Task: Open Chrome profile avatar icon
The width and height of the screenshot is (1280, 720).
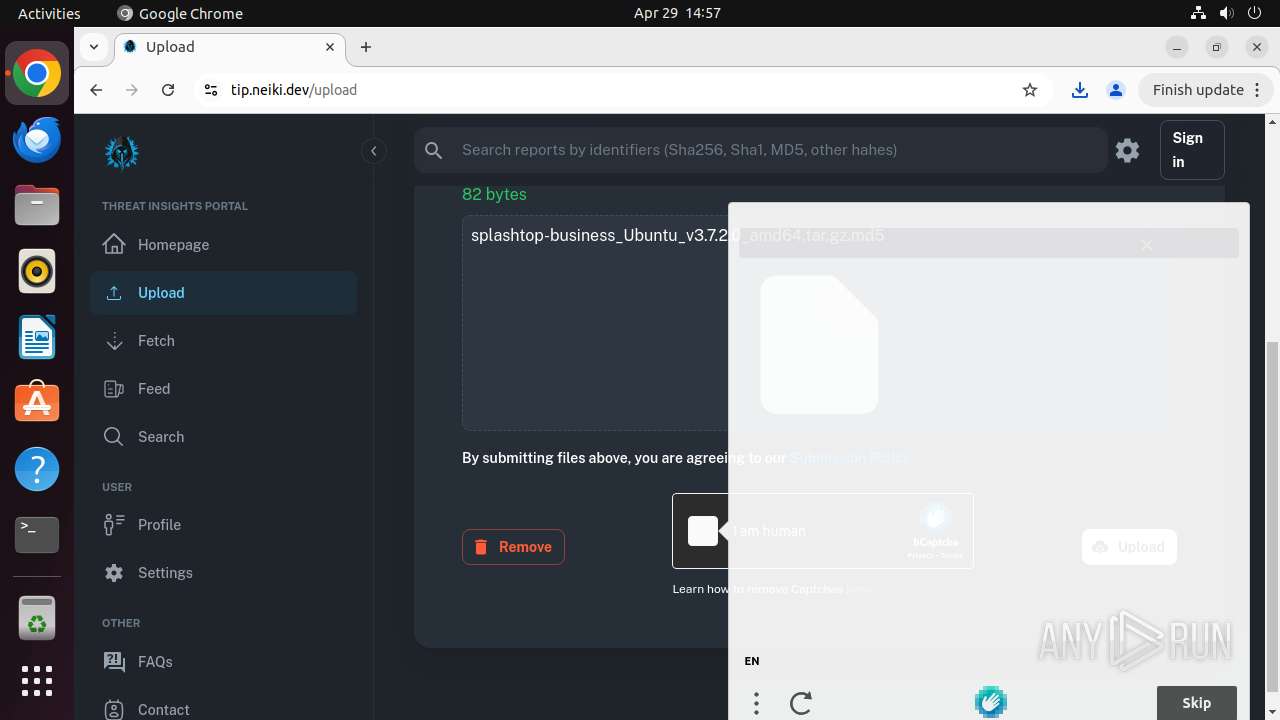Action: coord(1116,90)
